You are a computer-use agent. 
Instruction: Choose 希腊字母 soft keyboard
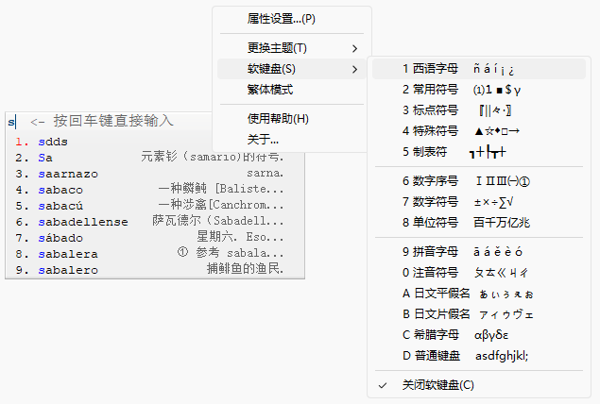(430, 334)
